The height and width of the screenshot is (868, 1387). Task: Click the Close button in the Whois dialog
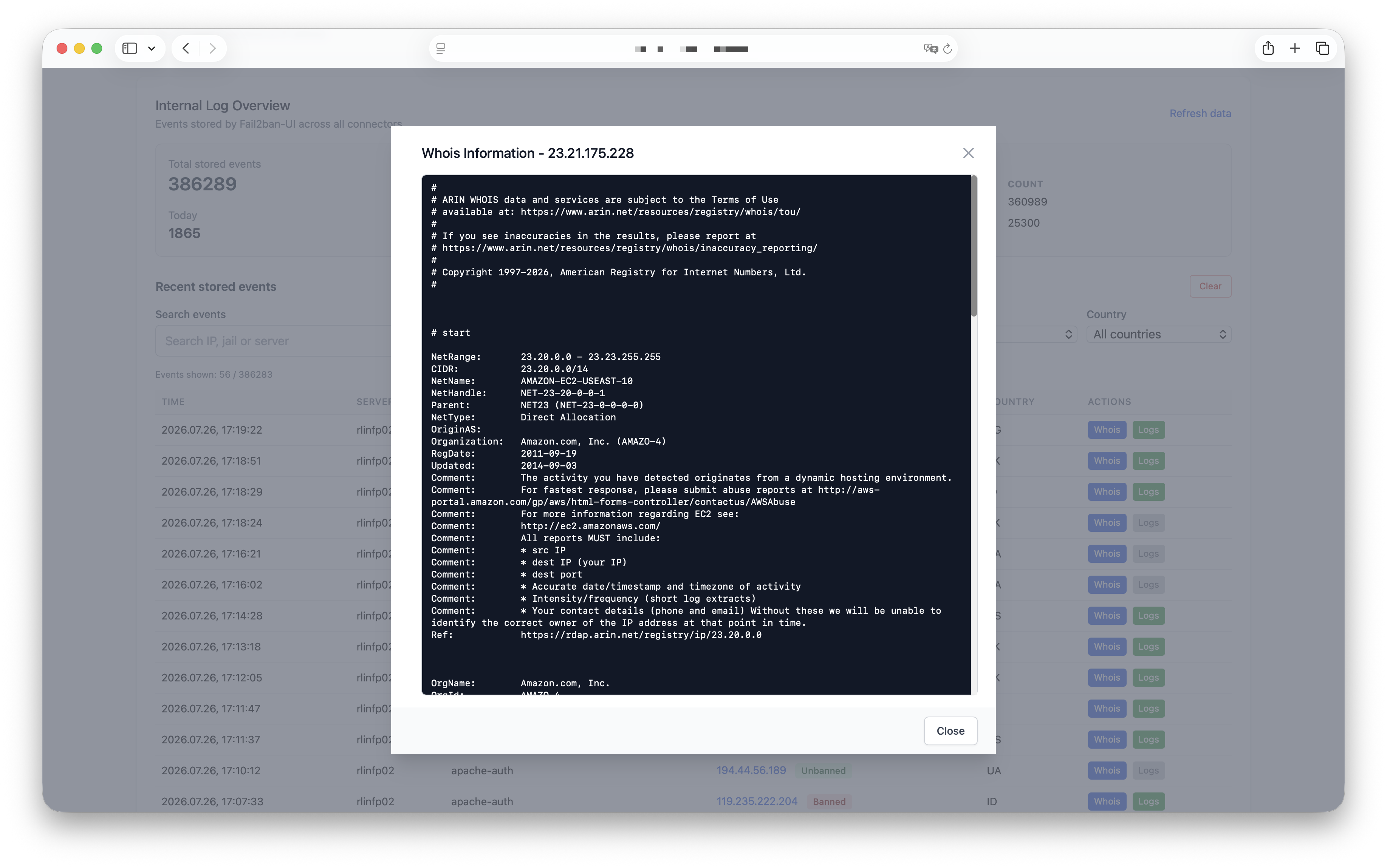point(950,731)
